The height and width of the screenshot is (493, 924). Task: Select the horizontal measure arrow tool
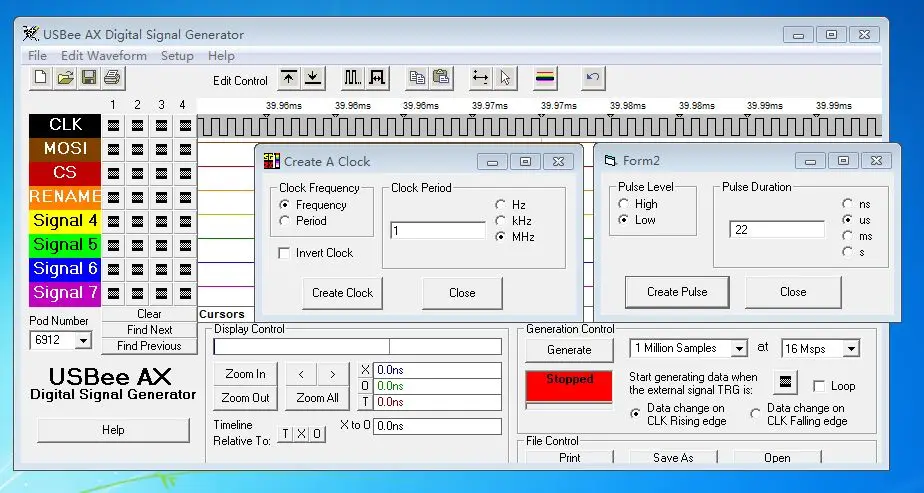tap(481, 78)
